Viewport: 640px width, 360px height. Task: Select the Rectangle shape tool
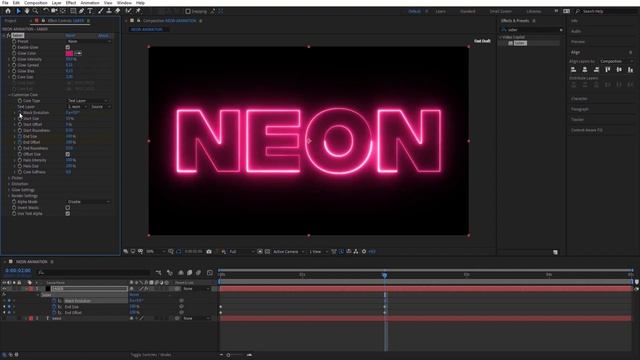pos(73,11)
